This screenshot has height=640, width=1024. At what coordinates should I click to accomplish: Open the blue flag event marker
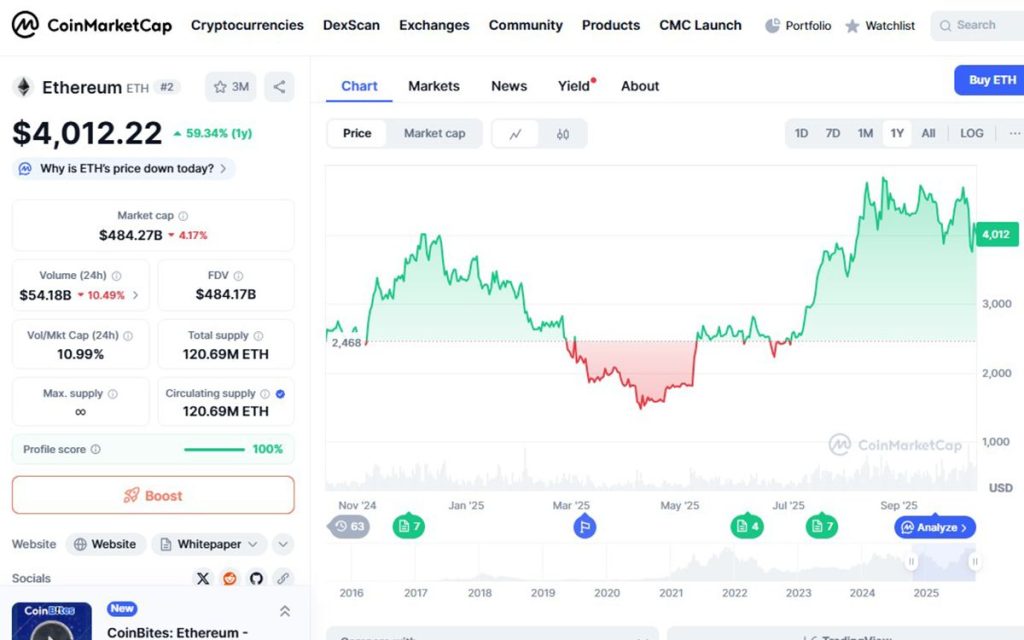click(x=584, y=526)
